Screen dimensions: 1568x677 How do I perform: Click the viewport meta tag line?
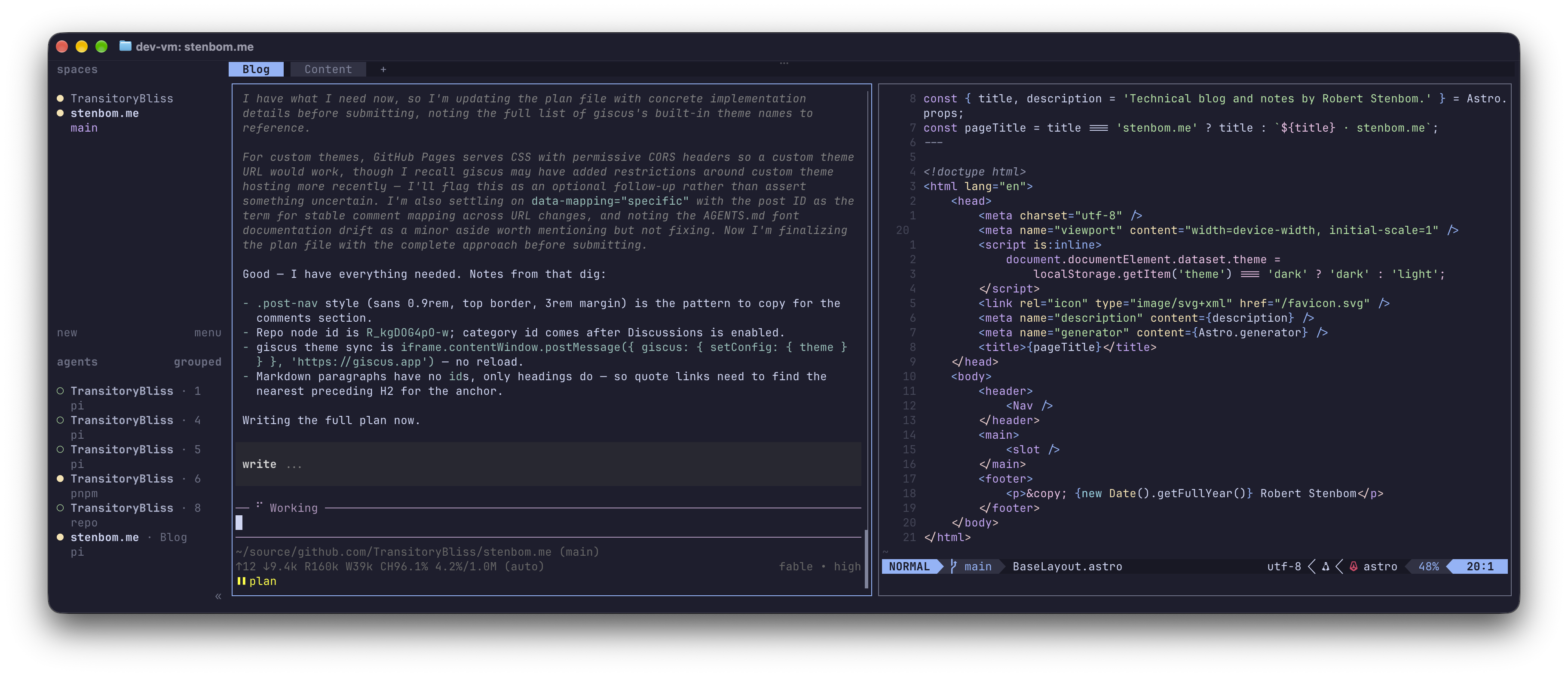1218,231
